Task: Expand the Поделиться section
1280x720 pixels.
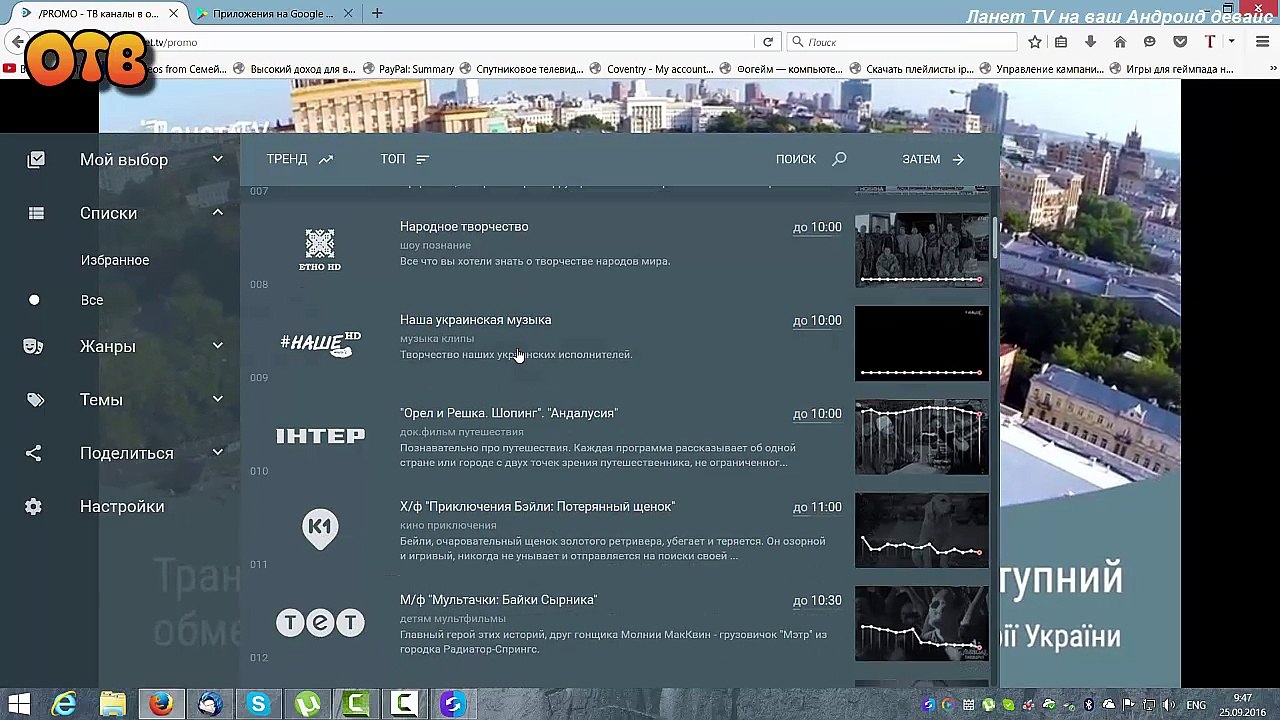Action: (217, 453)
